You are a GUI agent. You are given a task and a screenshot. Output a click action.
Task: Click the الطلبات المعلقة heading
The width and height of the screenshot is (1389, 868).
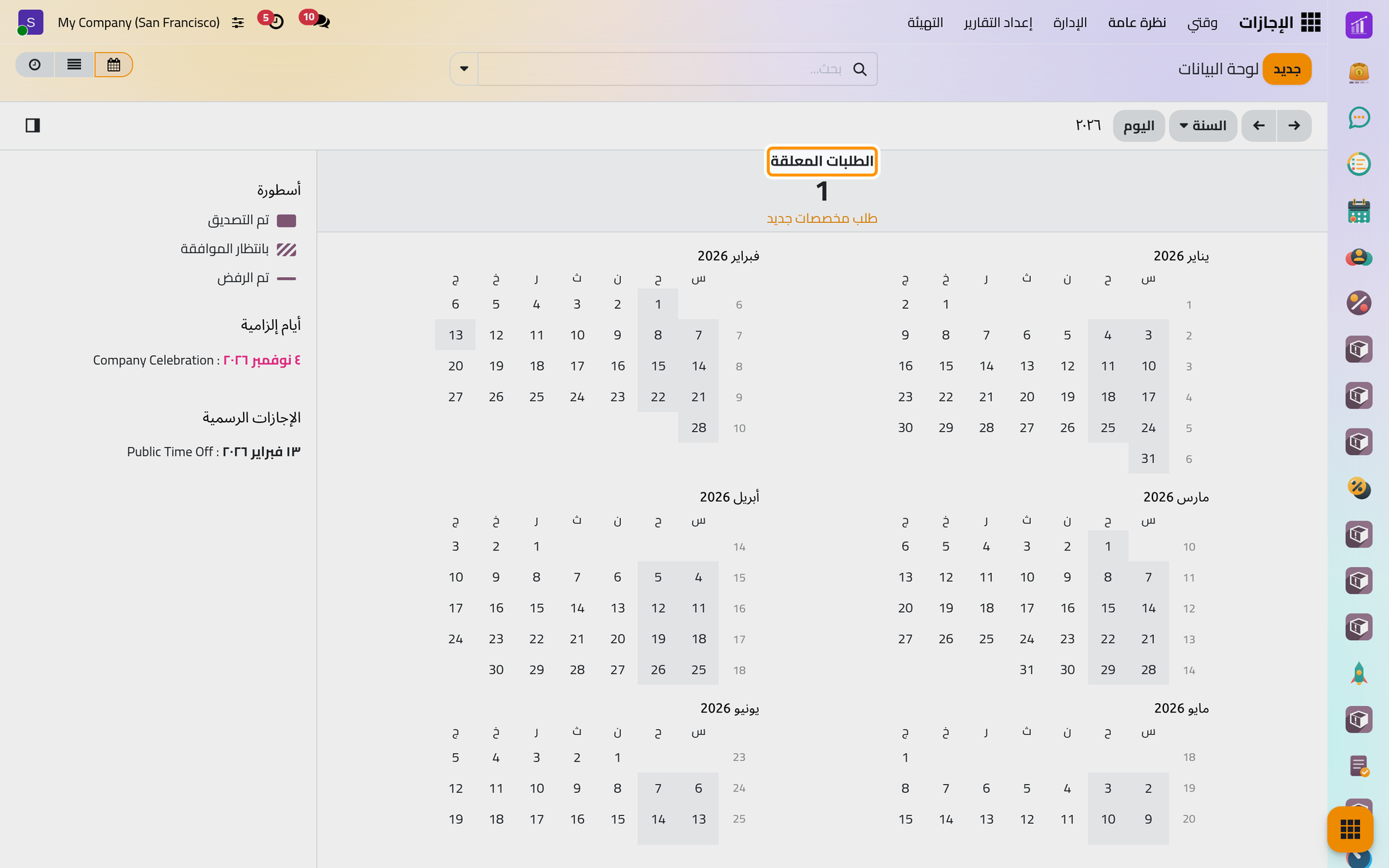822,161
